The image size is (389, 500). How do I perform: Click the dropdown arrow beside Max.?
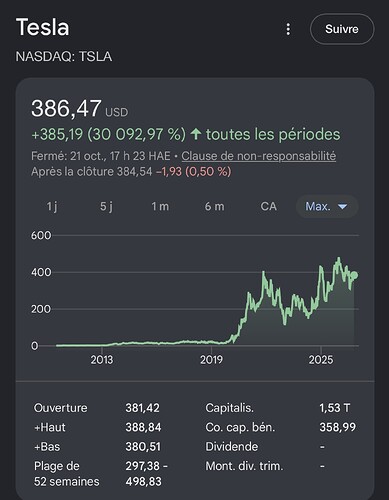coord(343,207)
